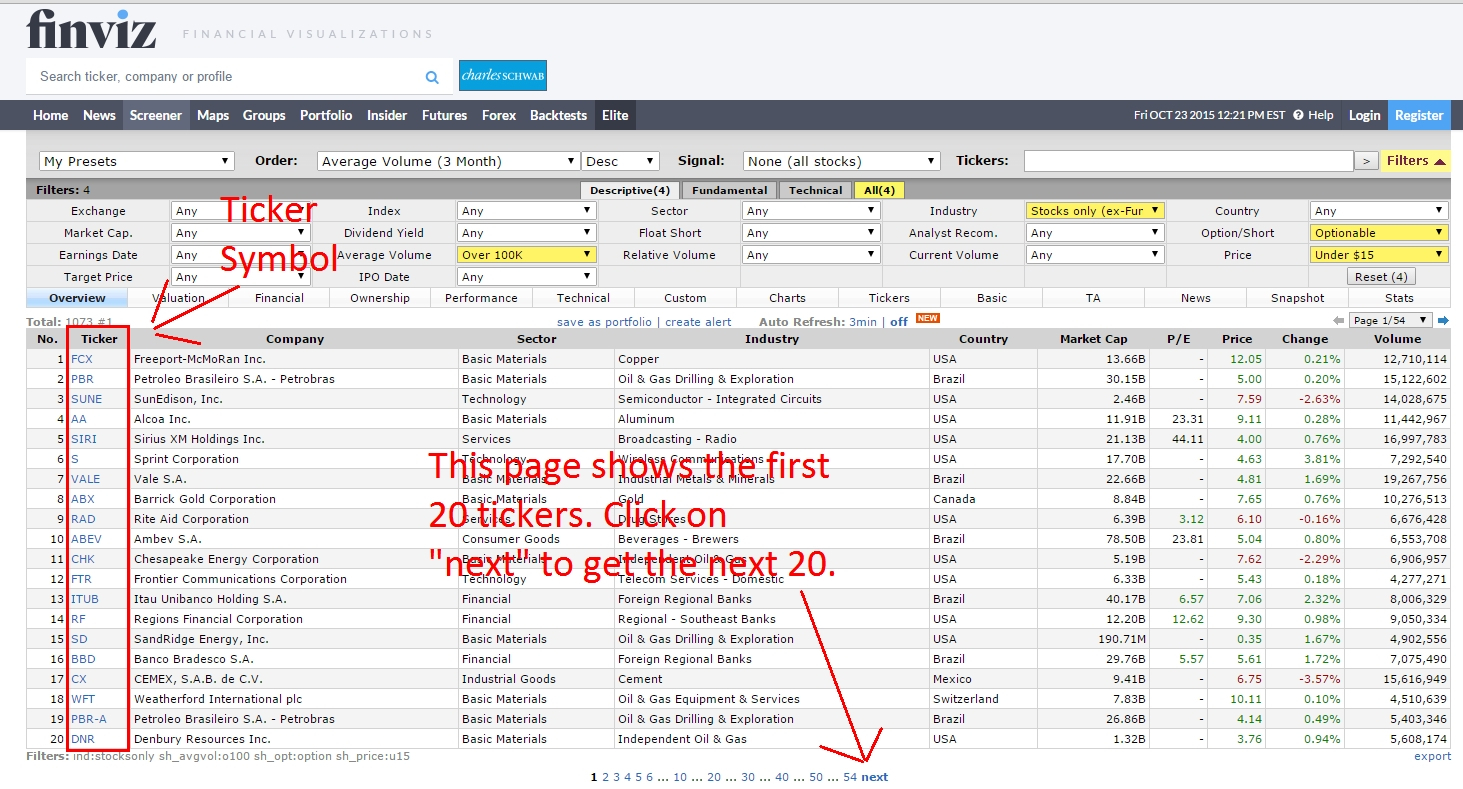Click the finviz logo
Screen dimensions: 1463x789
point(91,29)
